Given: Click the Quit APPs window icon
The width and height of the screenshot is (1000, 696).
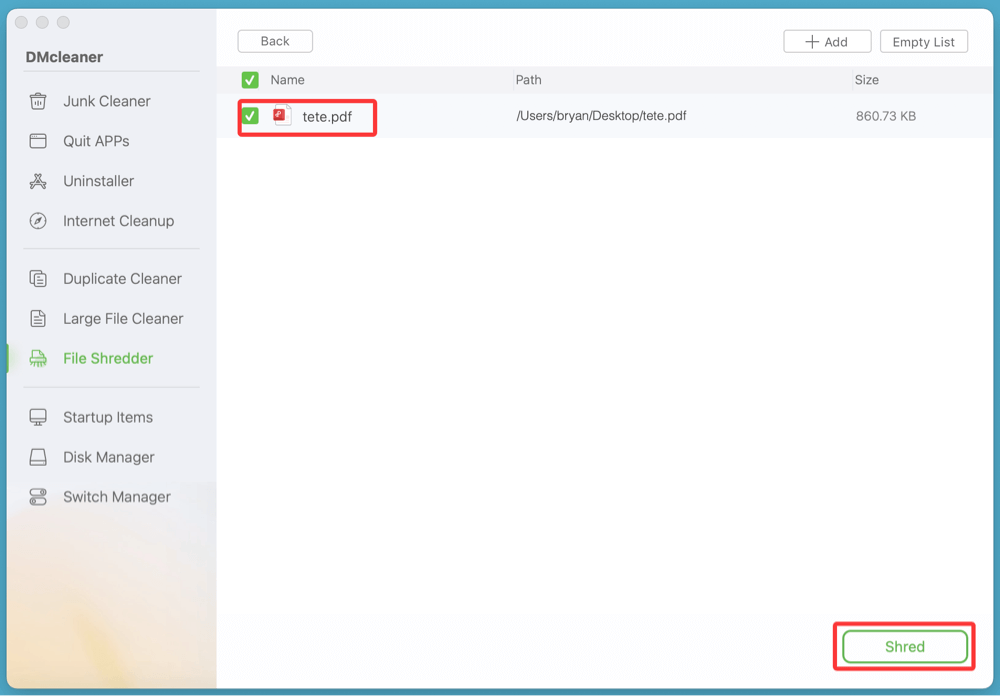Looking at the screenshot, I should click(x=38, y=141).
